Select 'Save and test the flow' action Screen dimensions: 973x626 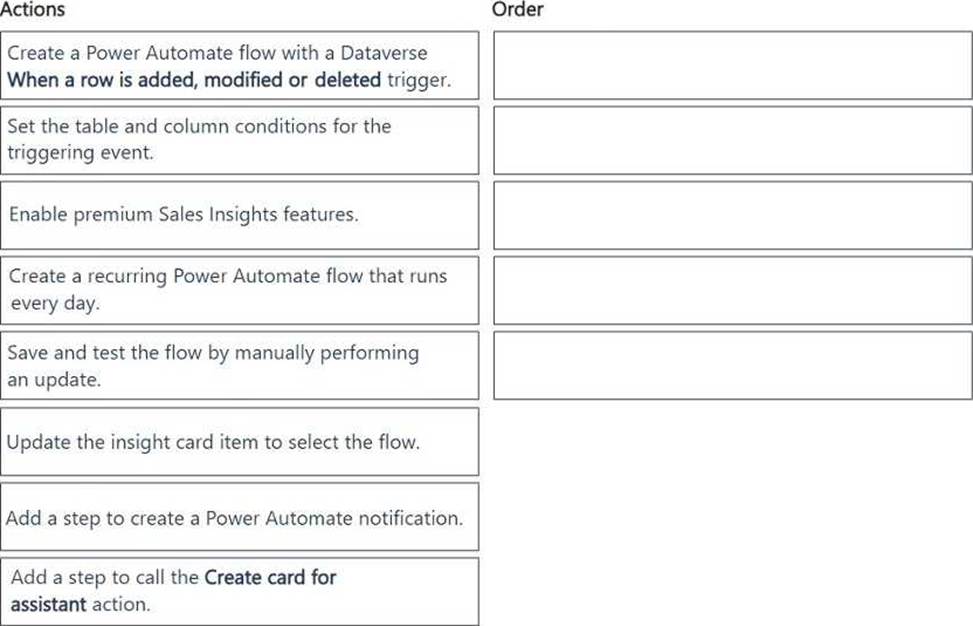(240, 365)
